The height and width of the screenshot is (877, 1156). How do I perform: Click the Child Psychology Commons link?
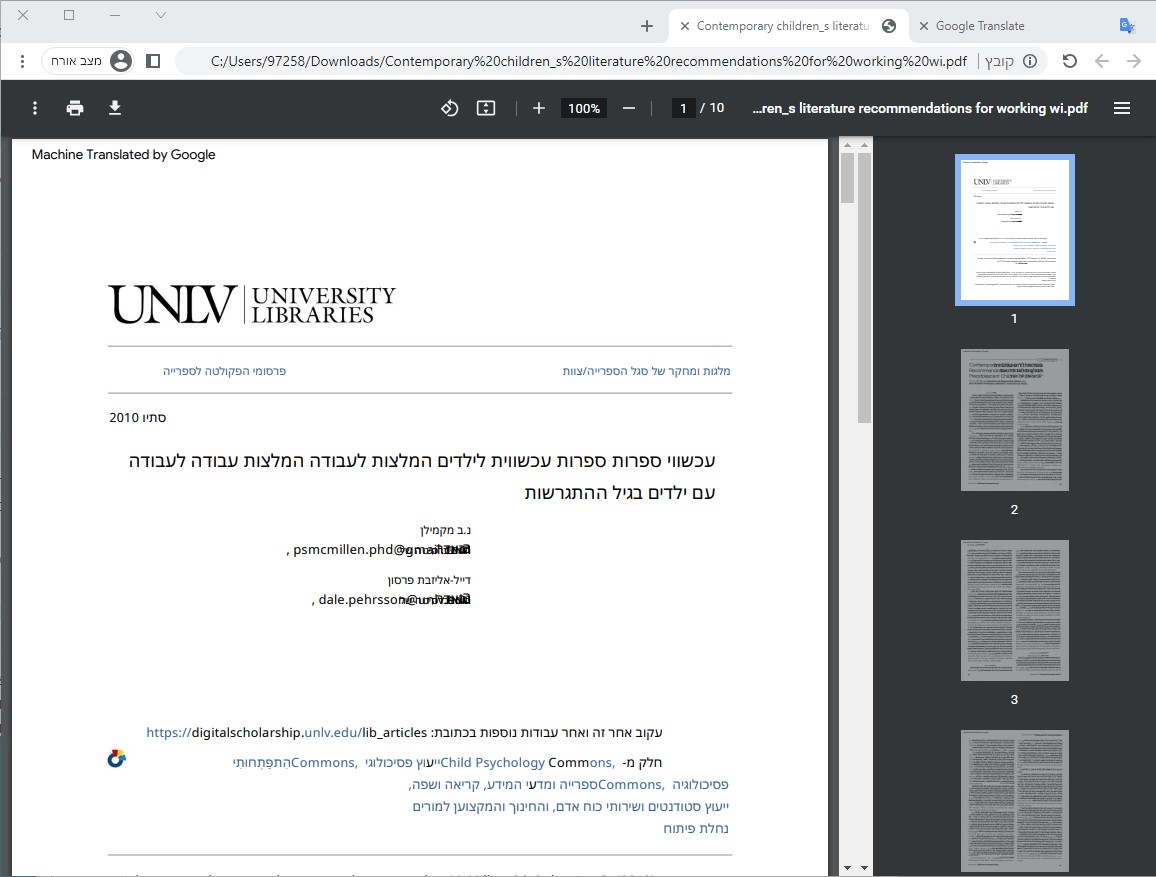click(x=493, y=762)
